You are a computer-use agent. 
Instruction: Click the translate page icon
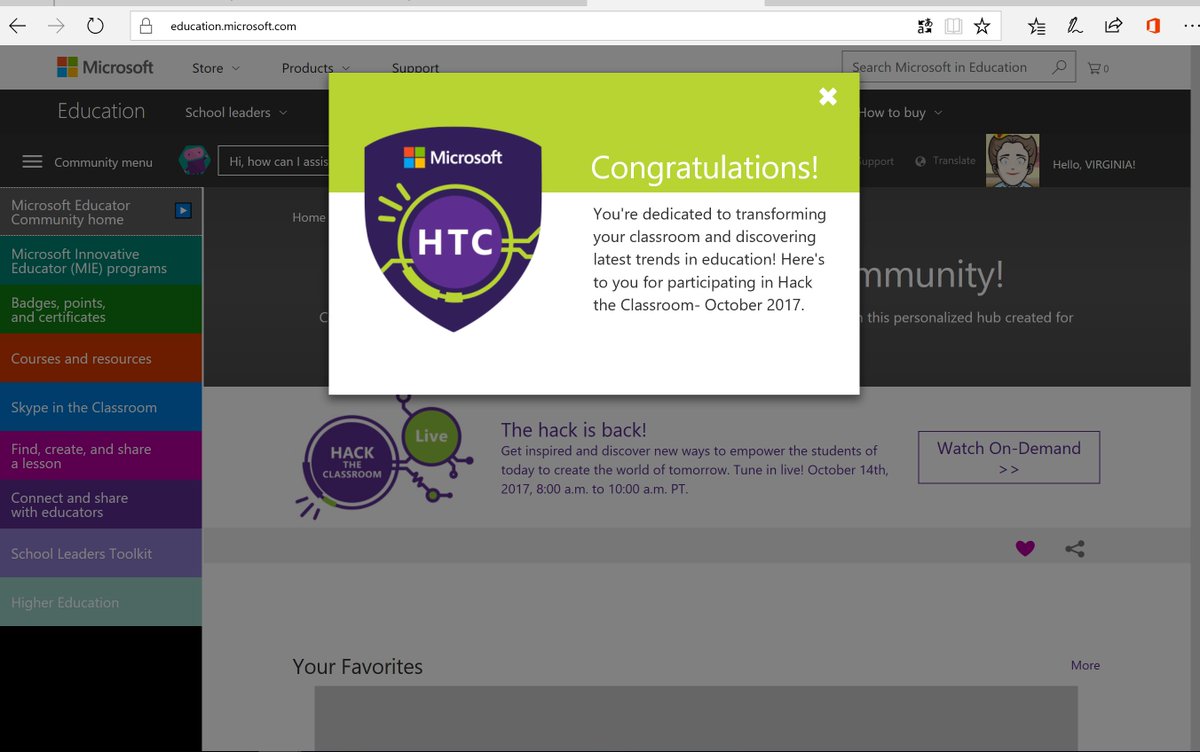[x=925, y=26]
